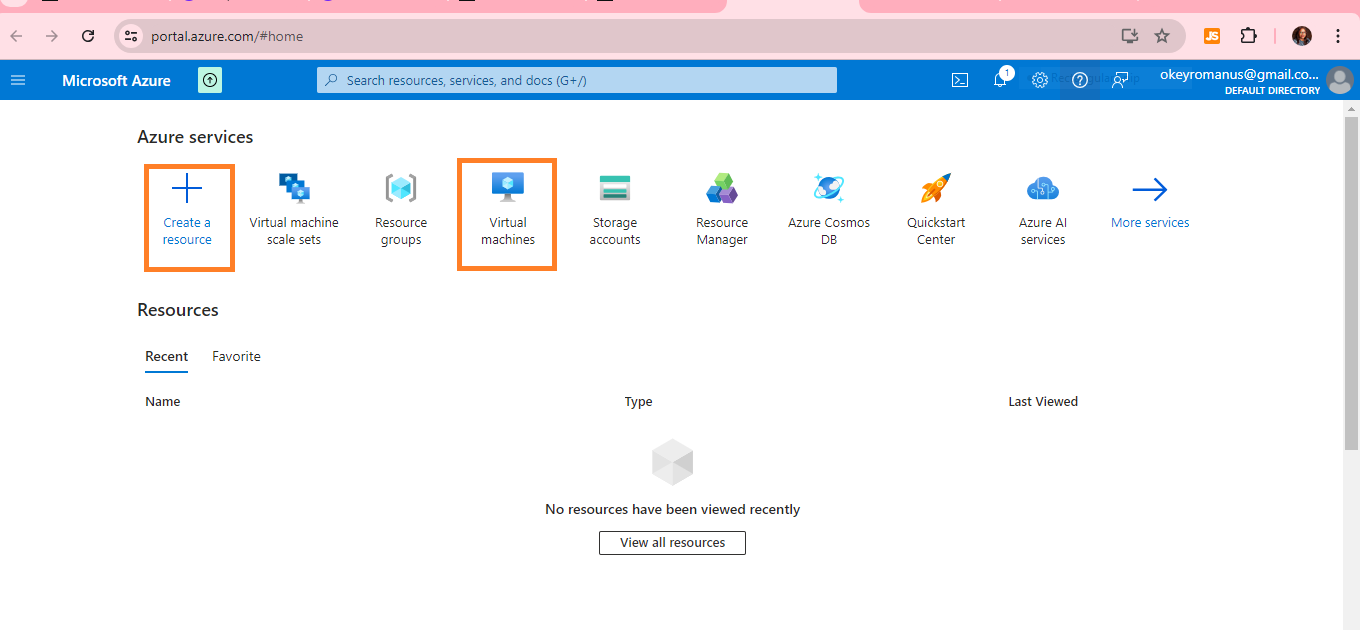Screen dimensions: 1360x630
Task: Open Virtual machines service
Action: pyautogui.click(x=508, y=210)
